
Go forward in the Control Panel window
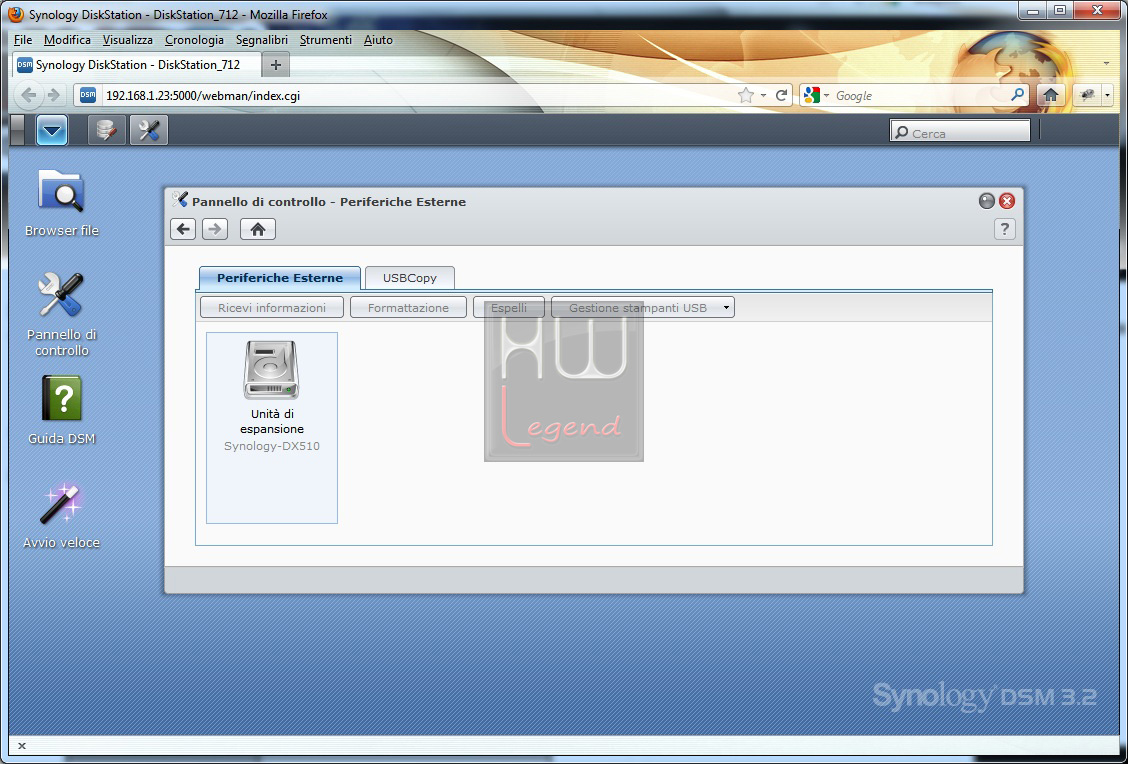click(215, 229)
